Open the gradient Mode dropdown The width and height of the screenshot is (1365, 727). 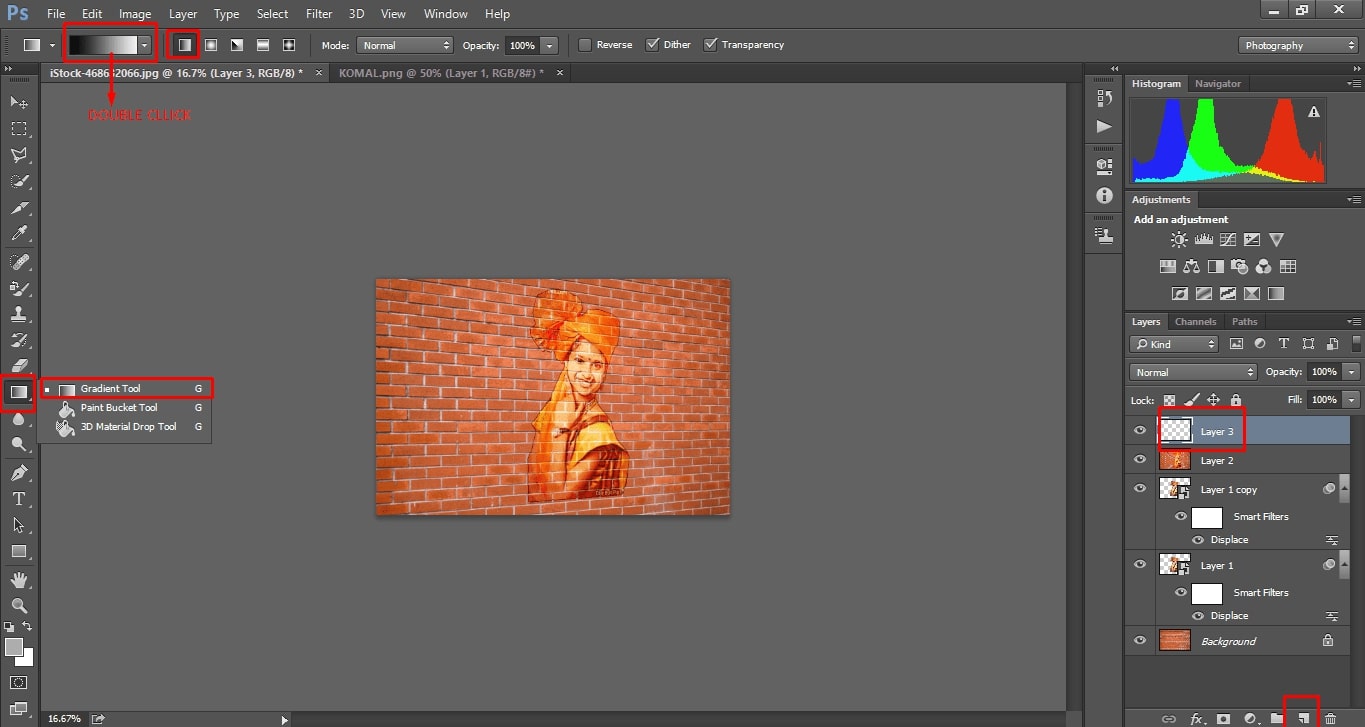(406, 45)
